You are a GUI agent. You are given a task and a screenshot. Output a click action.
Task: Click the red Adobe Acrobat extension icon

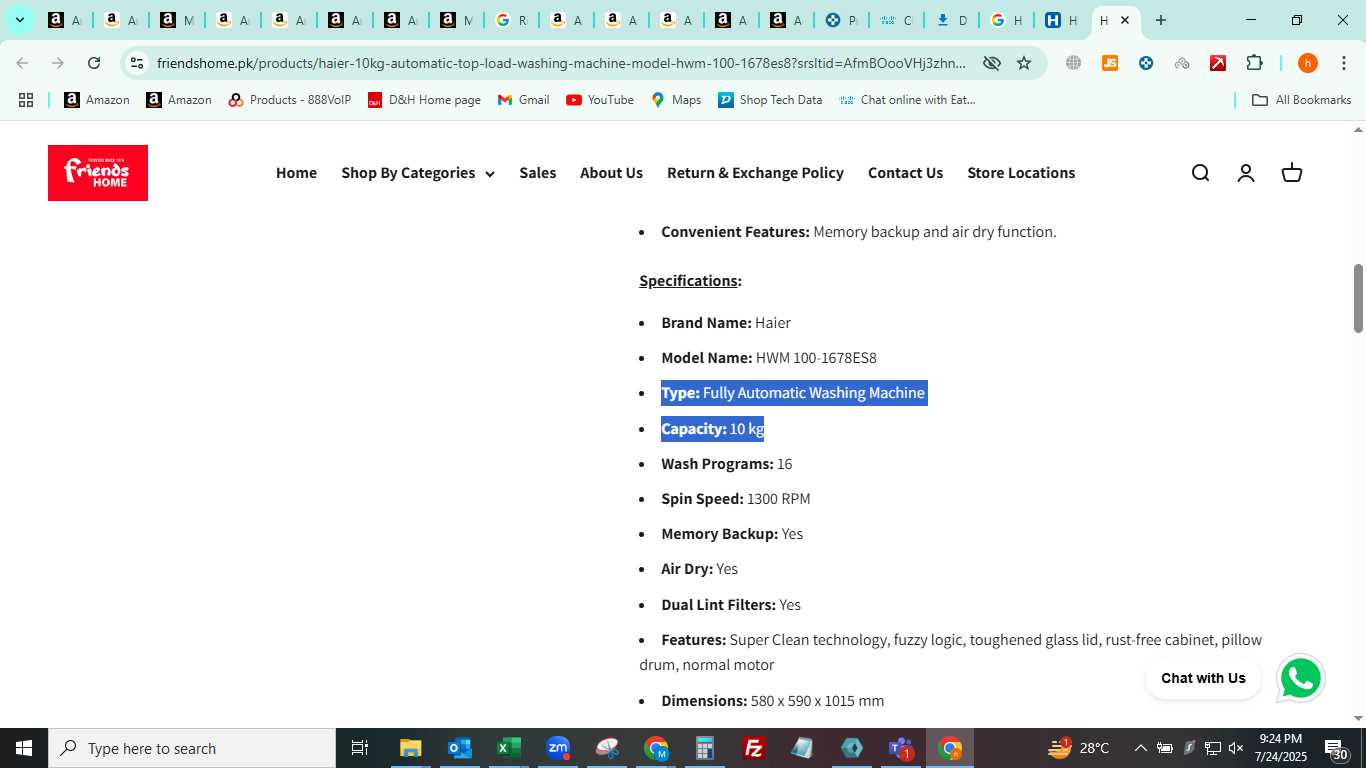click(x=1218, y=63)
